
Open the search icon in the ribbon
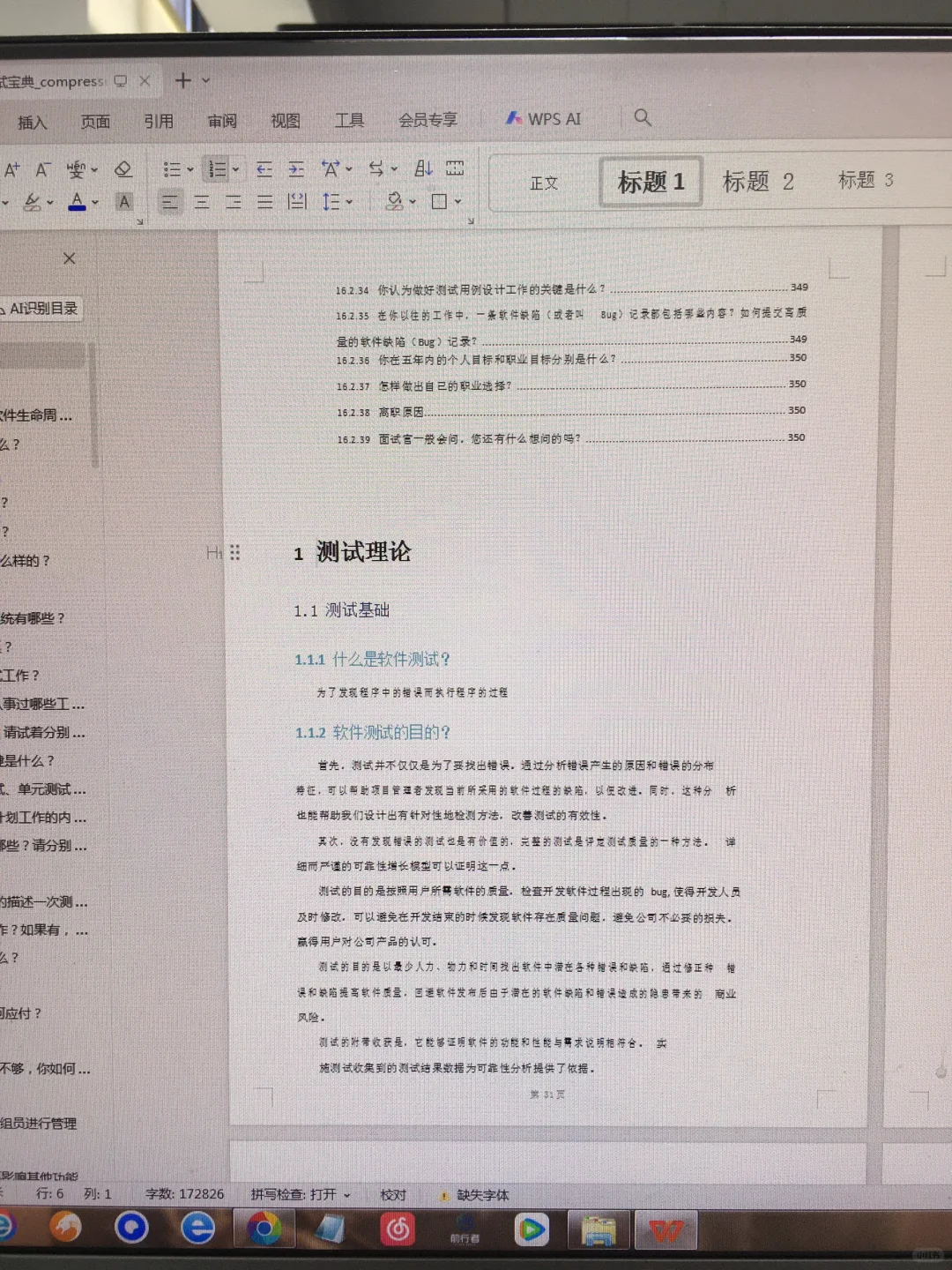pyautogui.click(x=643, y=118)
